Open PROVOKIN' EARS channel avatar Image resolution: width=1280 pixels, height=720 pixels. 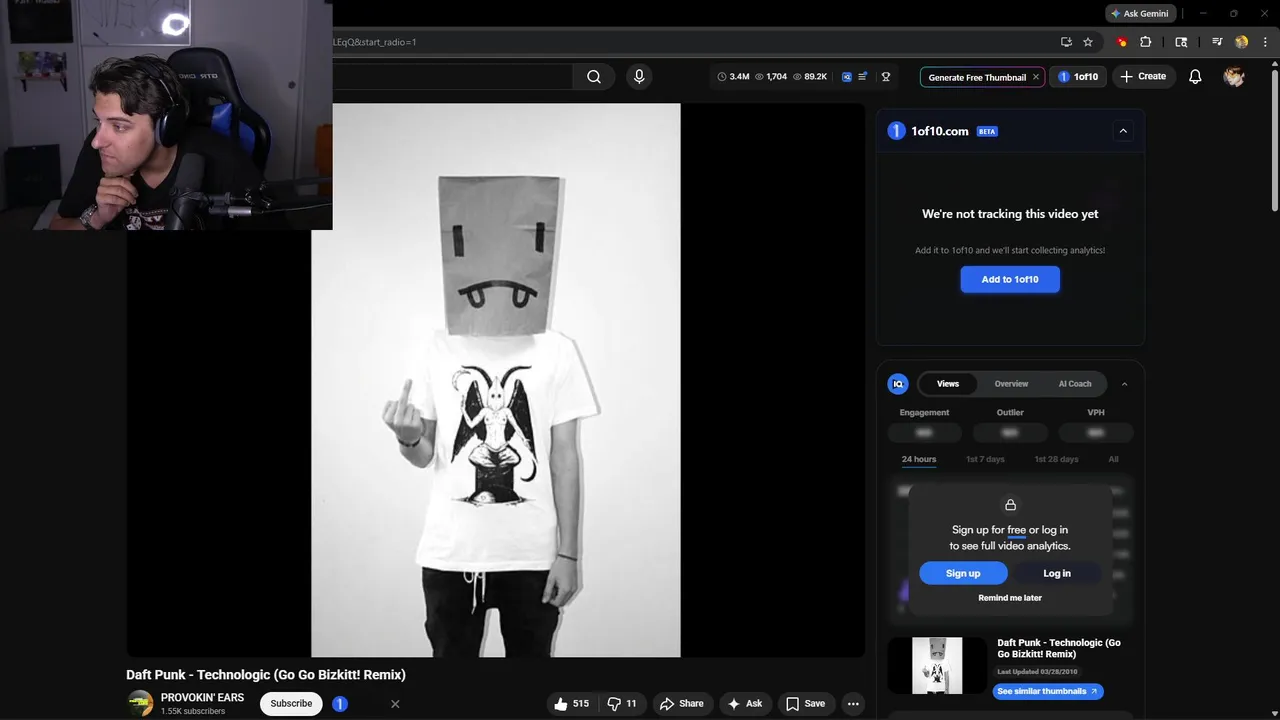pos(140,703)
